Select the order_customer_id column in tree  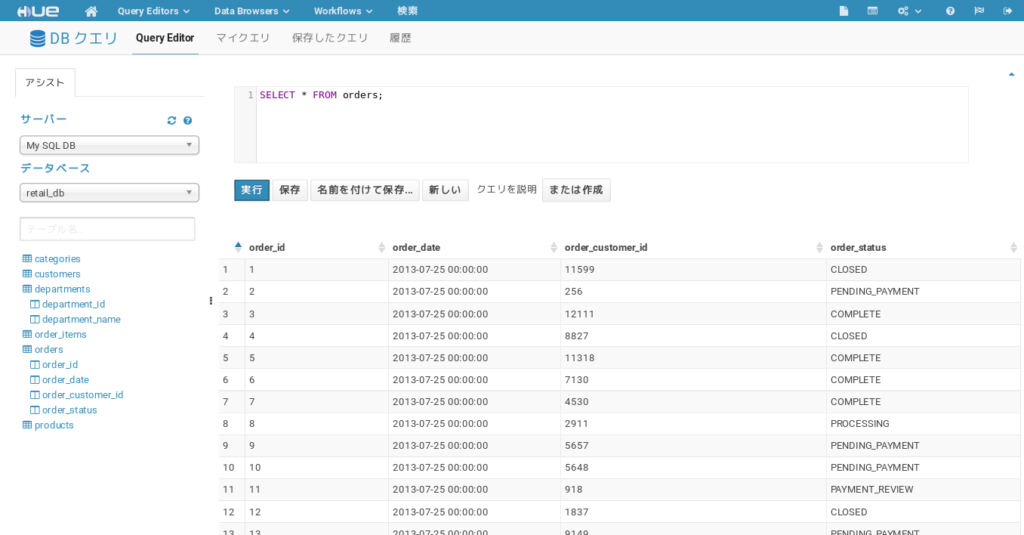coord(82,395)
